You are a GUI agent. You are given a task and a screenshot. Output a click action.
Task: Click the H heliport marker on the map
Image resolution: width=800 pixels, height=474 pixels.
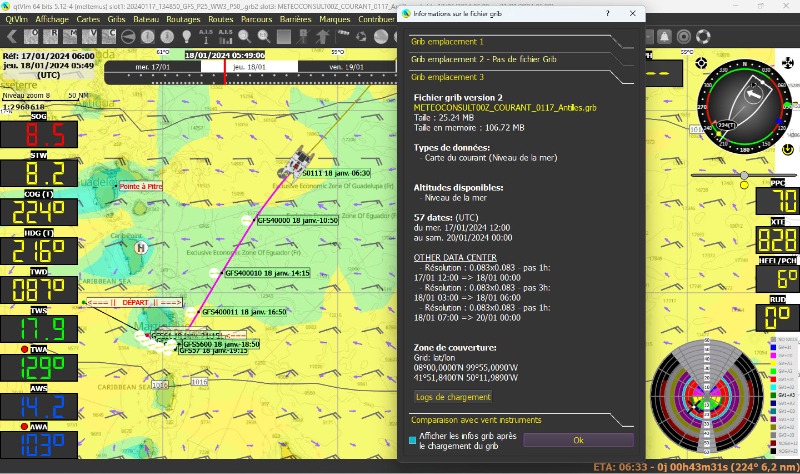pyautogui.click(x=141, y=248)
